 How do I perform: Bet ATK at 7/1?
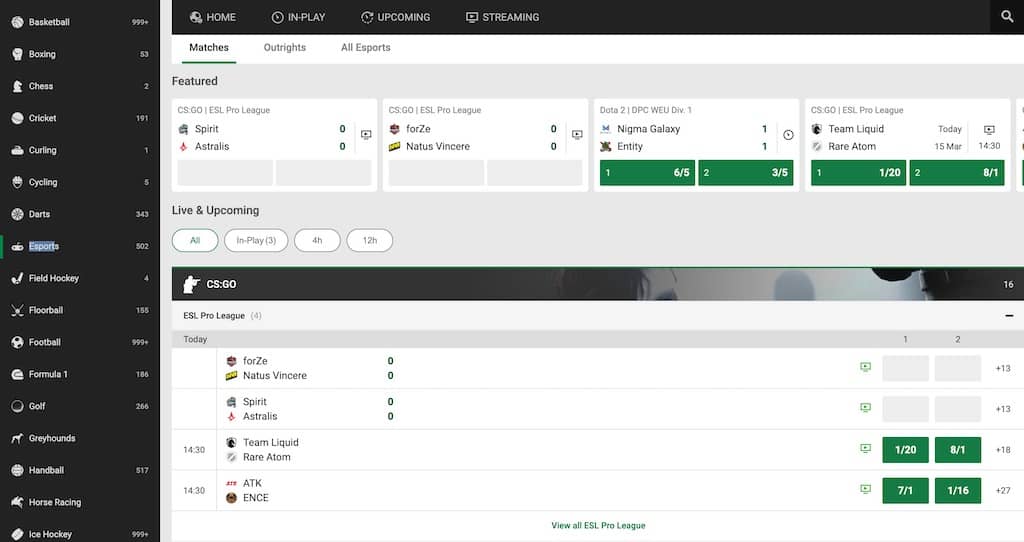pyautogui.click(x=905, y=490)
